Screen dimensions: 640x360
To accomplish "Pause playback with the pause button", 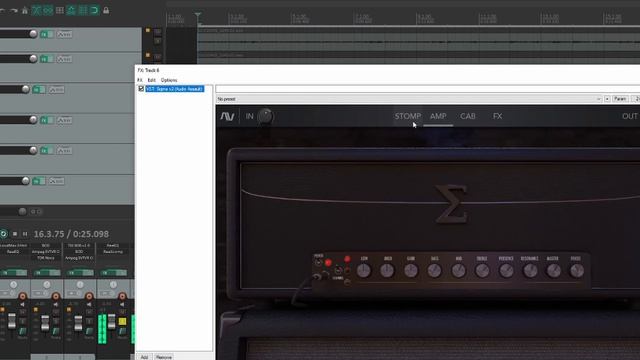I will [x=25, y=234].
